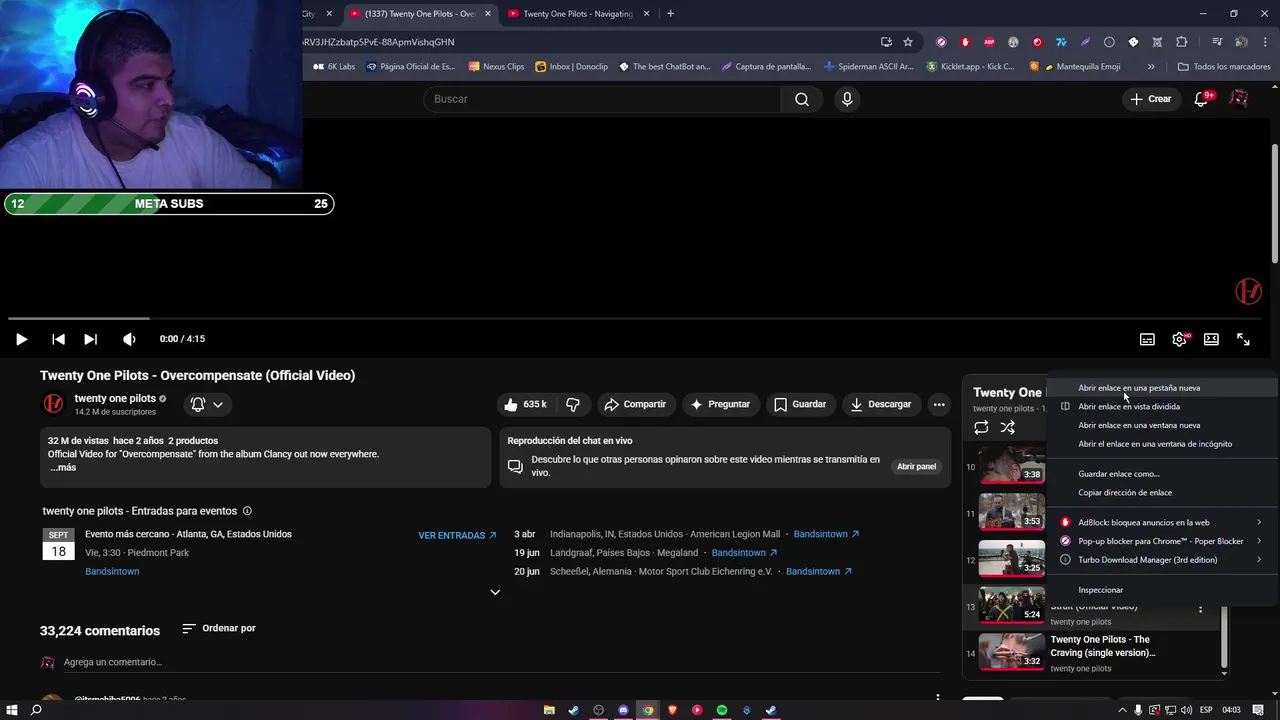Viewport: 1280px width, 720px height.
Task: Expand the description with ...más
Action: pyautogui.click(x=63, y=468)
